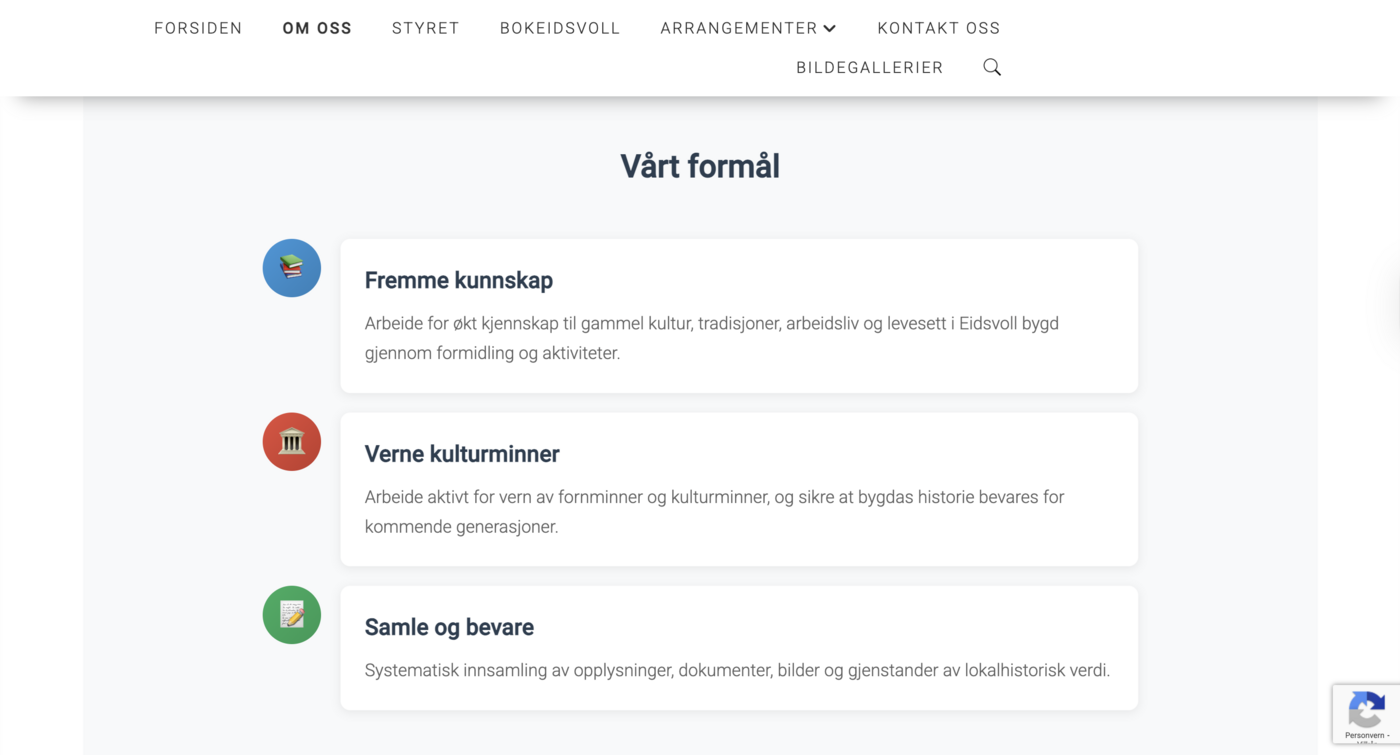Click the search magnifier icon
The image size is (1400, 755).
click(992, 67)
